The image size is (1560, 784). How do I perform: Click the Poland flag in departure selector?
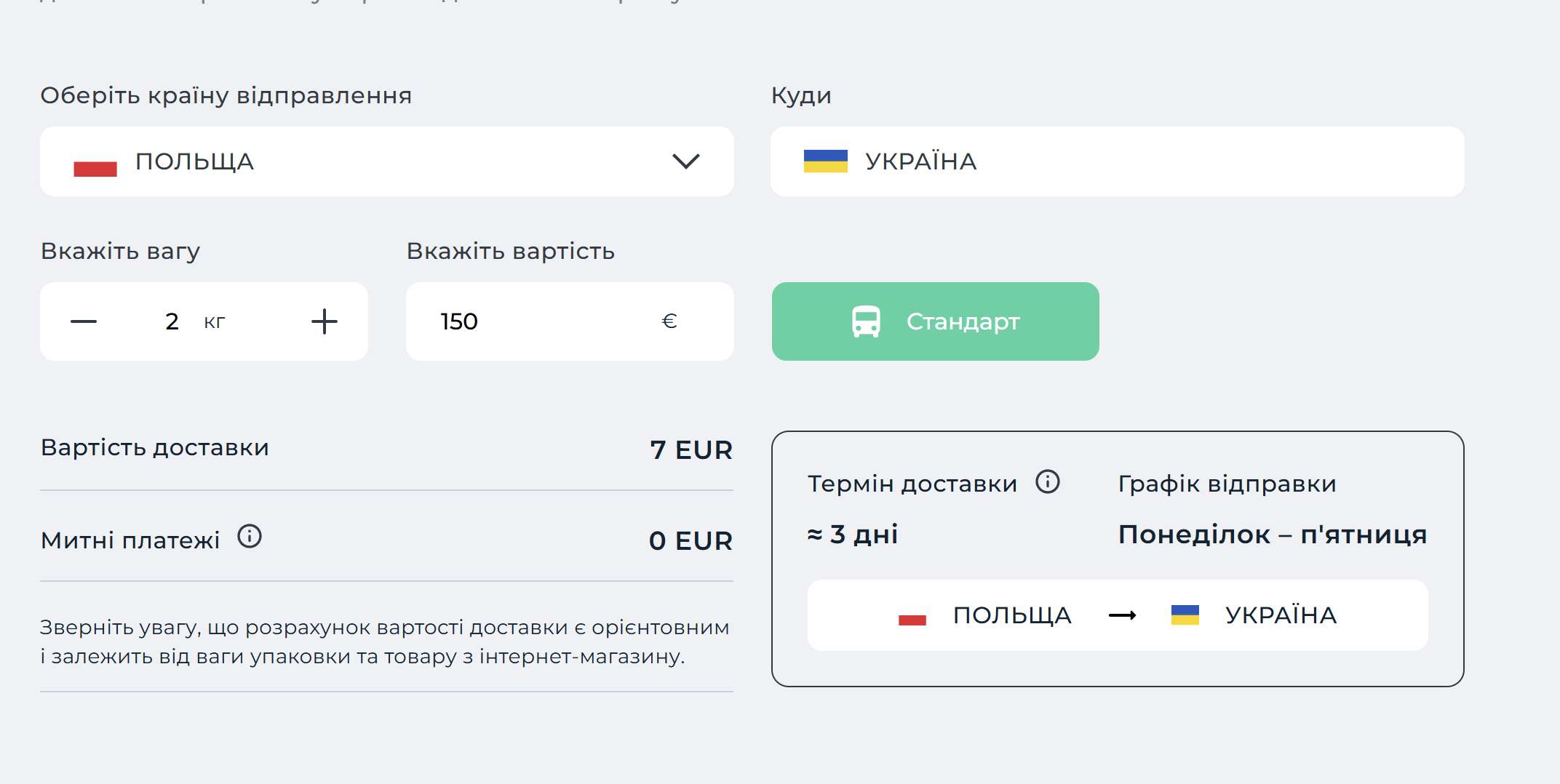click(x=95, y=161)
